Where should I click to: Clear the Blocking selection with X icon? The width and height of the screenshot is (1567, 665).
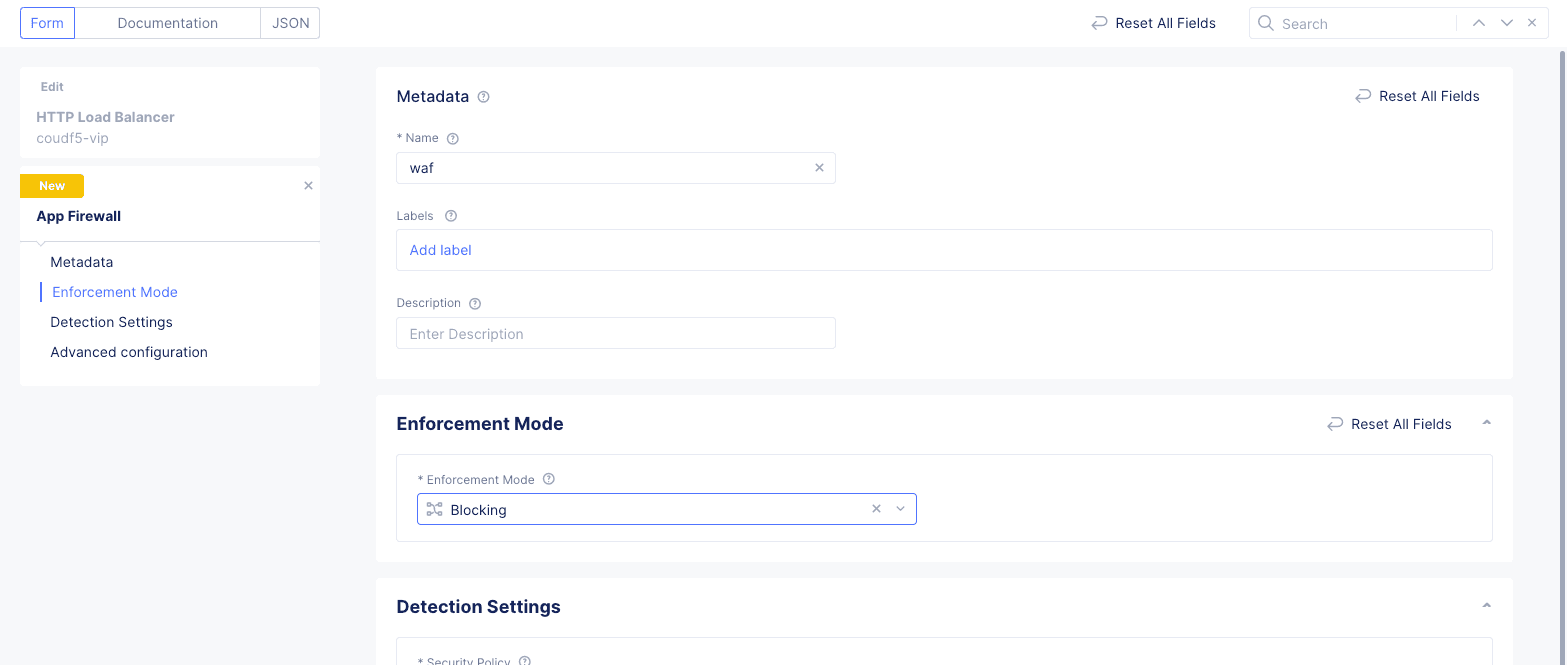point(876,509)
